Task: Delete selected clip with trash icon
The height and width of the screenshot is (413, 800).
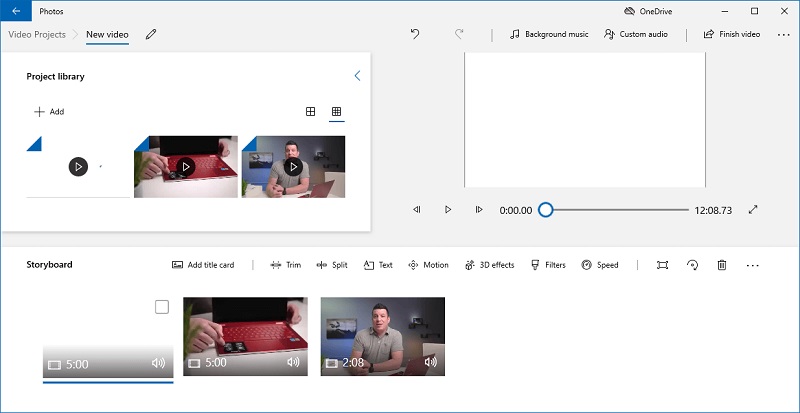Action: point(722,265)
